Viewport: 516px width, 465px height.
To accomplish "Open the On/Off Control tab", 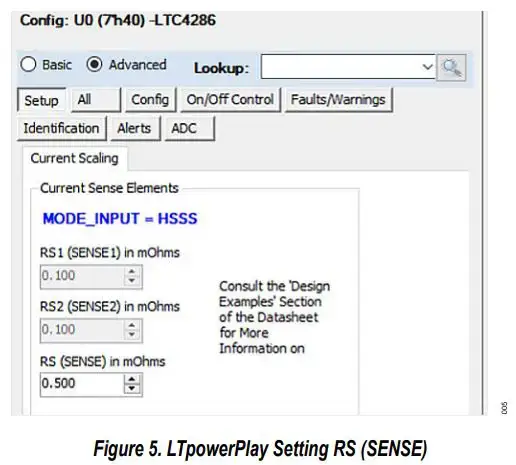I will pos(230,99).
